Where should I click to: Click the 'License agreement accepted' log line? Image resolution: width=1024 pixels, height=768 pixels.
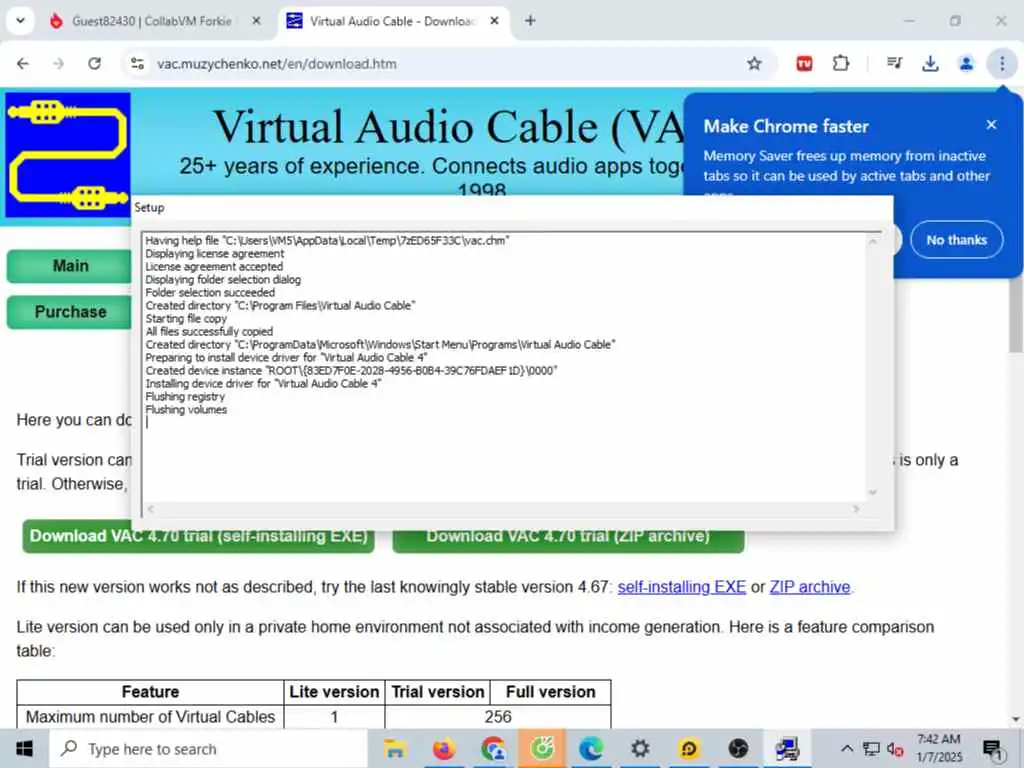[x=214, y=266]
